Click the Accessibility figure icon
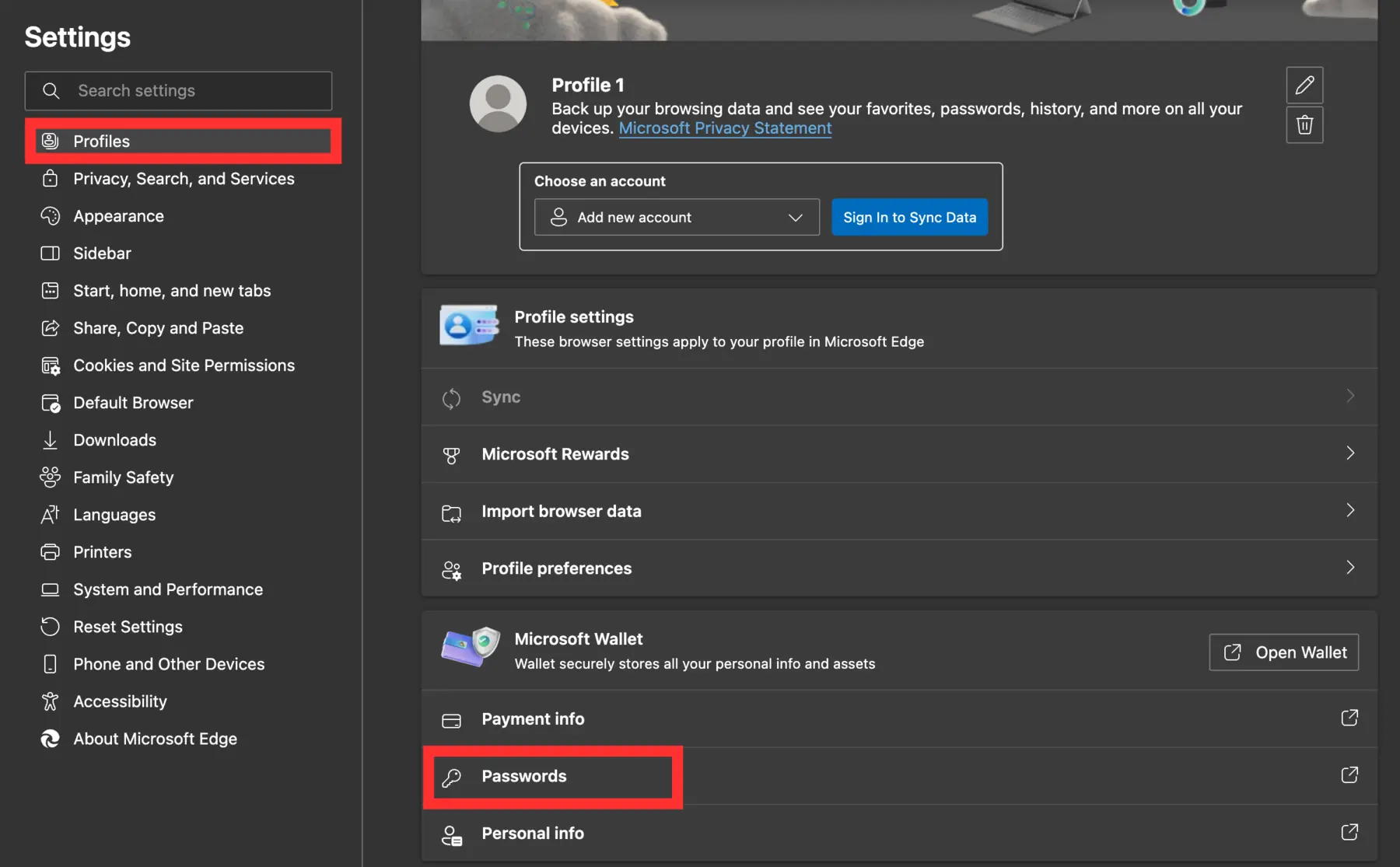 [x=51, y=701]
